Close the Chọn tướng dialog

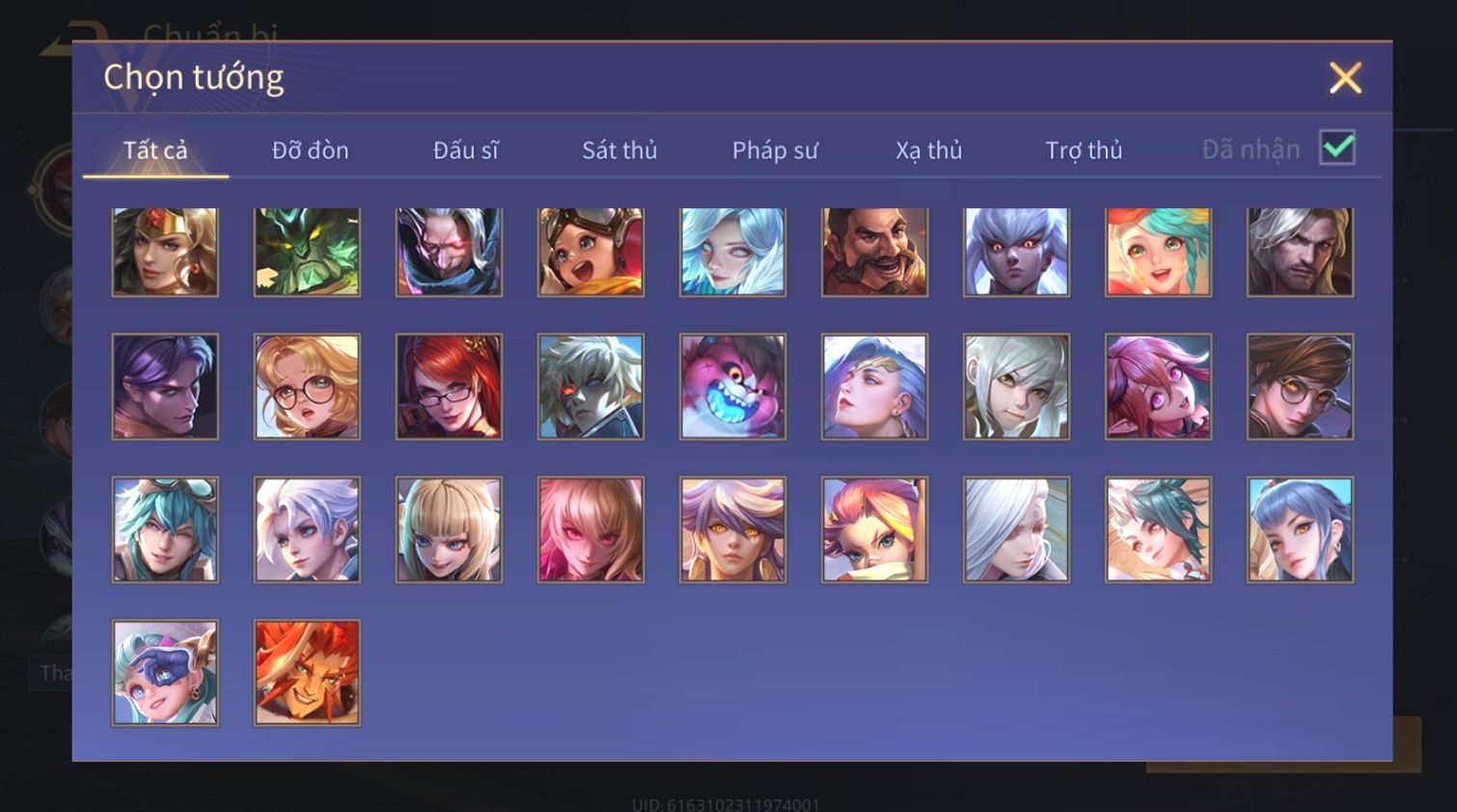1345,78
